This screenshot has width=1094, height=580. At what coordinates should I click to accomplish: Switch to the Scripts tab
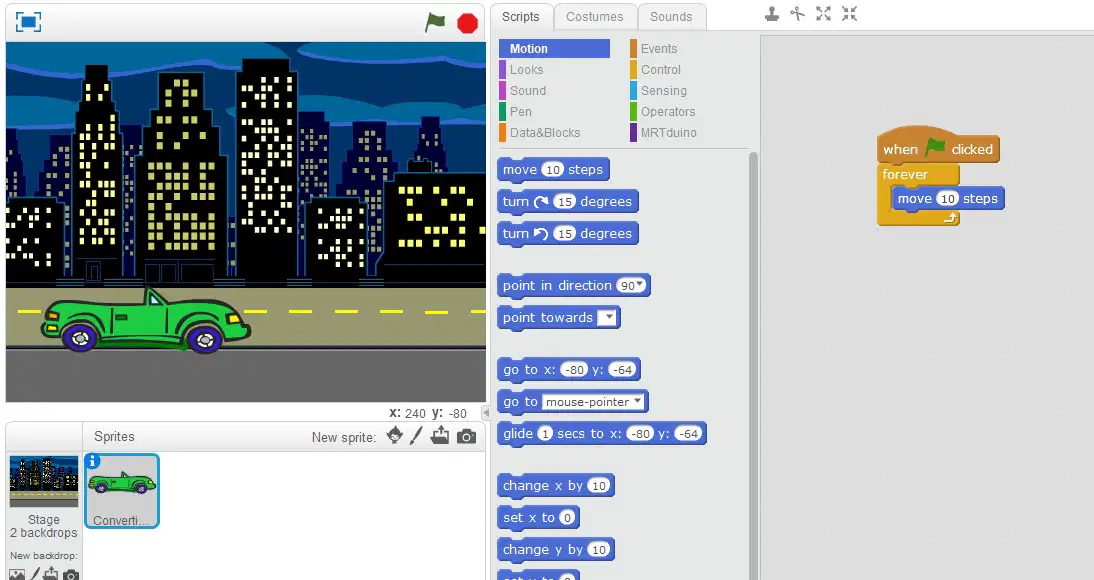pyautogui.click(x=520, y=17)
